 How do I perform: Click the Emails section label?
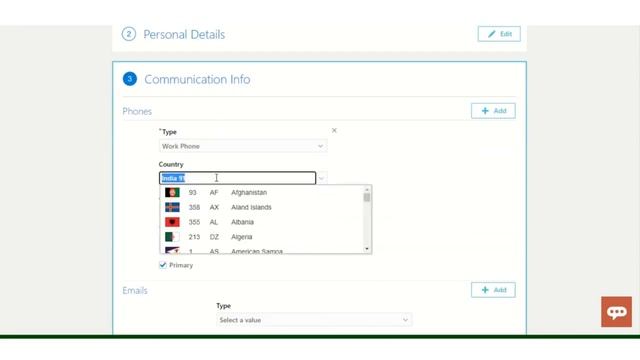135,291
